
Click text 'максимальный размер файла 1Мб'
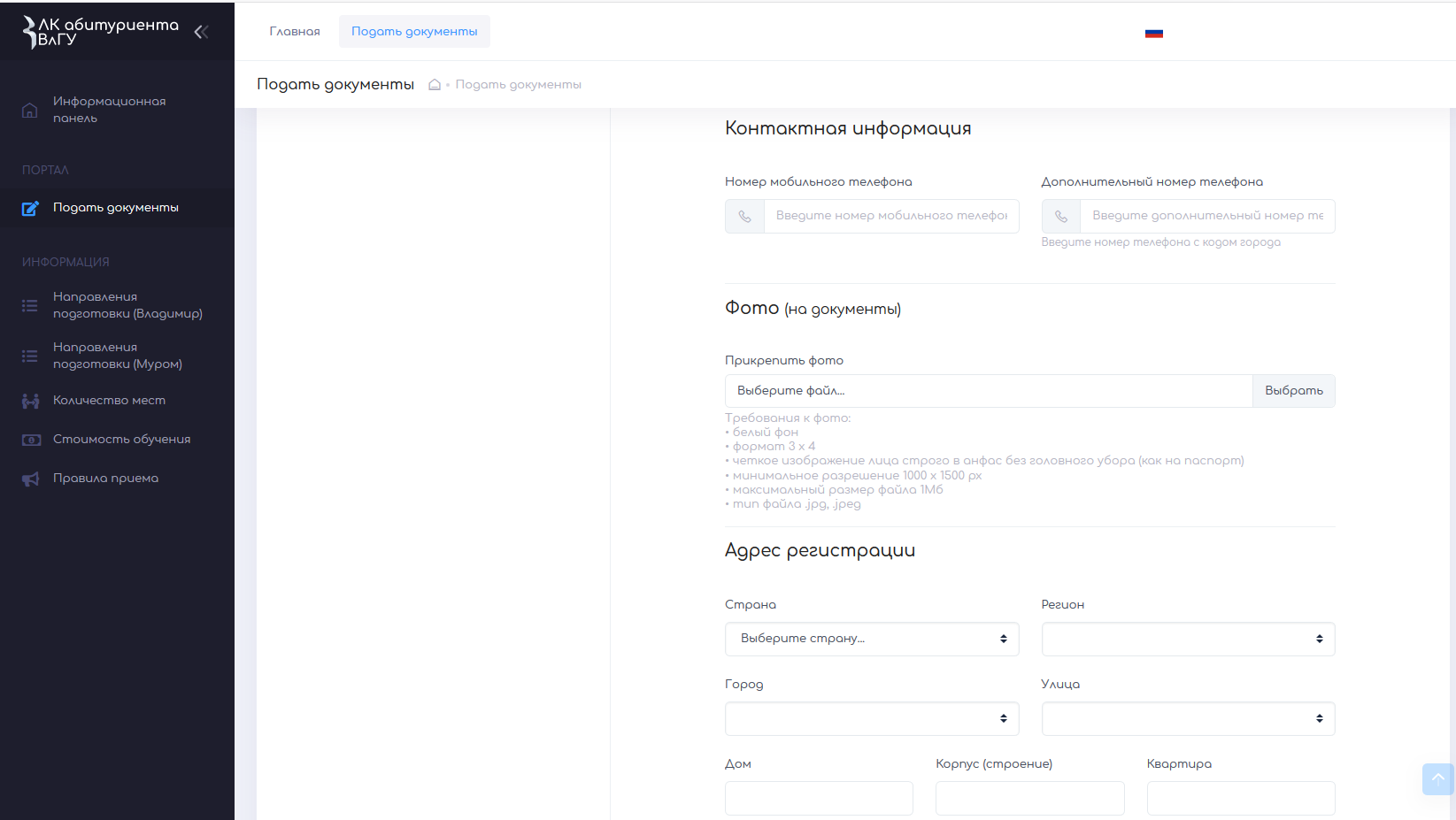pos(837,490)
